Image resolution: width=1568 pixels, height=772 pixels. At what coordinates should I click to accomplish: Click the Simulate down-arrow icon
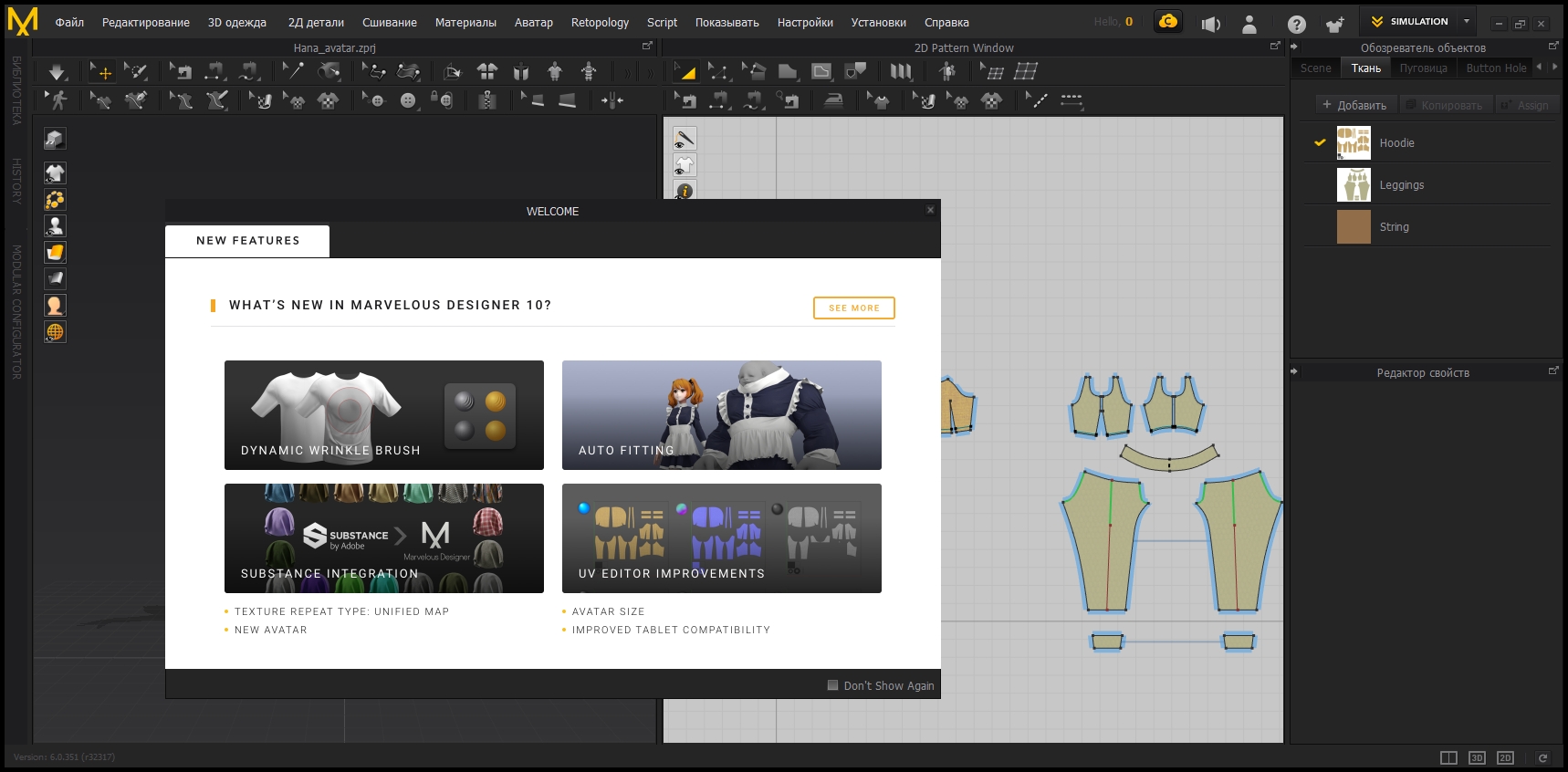[57, 71]
